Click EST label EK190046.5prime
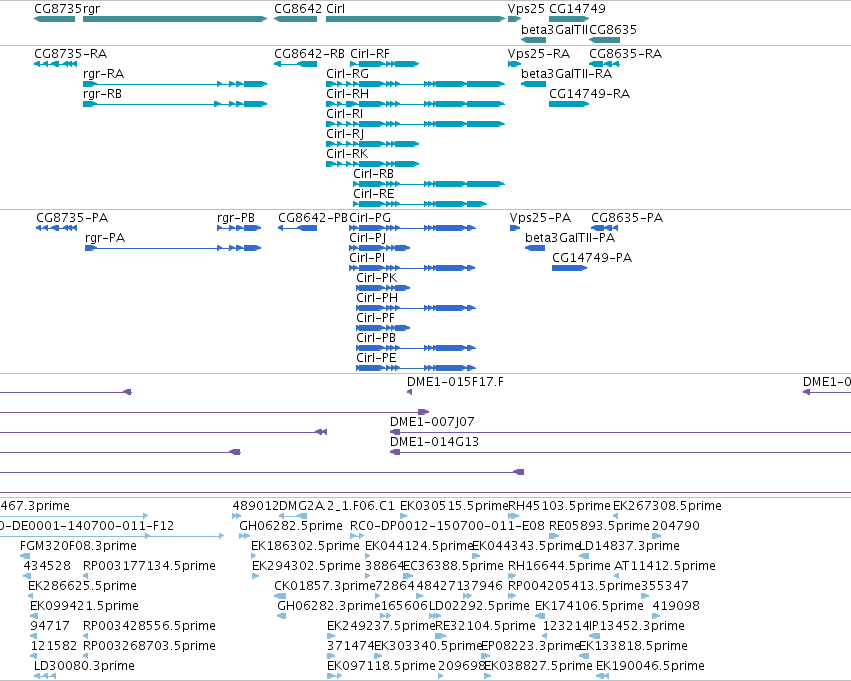Image resolution: width=851 pixels, height=681 pixels. coord(650,666)
